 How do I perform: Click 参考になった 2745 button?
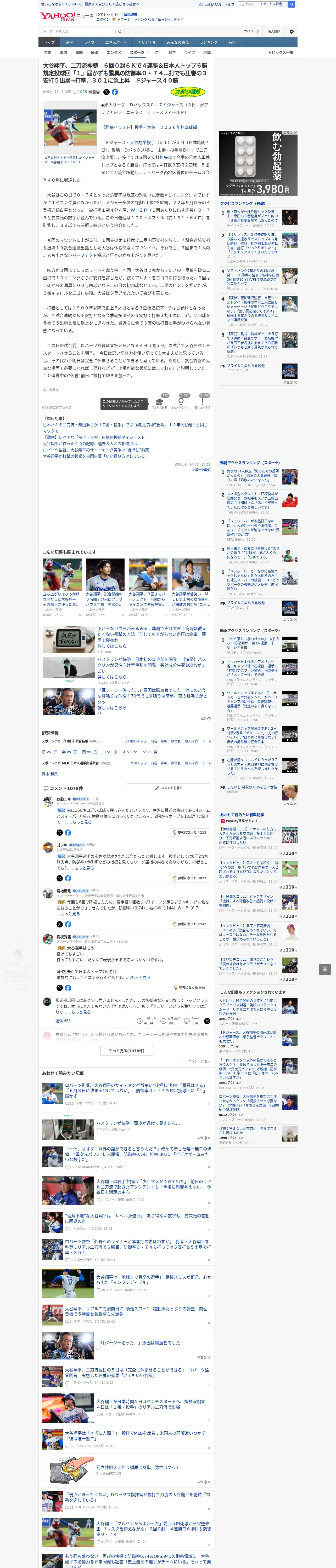[190, 924]
